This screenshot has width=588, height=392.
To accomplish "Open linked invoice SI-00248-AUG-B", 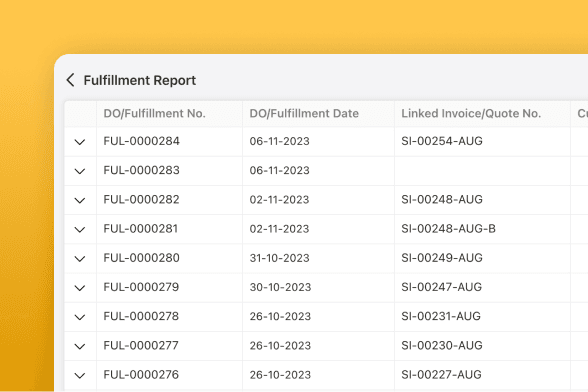I will pyautogui.click(x=448, y=229).
